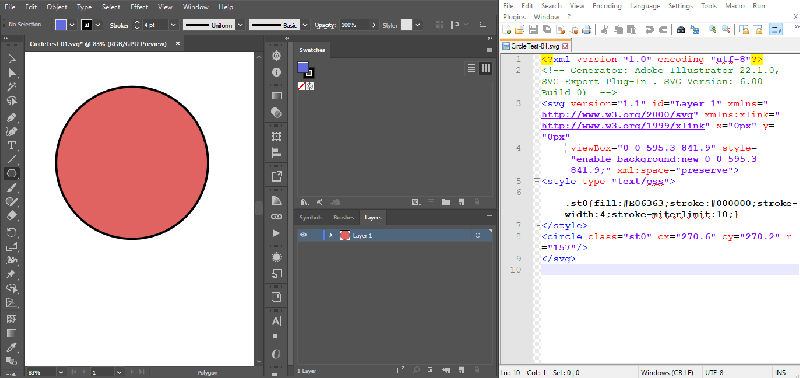Viewport: 800px width, 378px height.
Task: Close the Illustrator document tab
Action: (x=178, y=44)
